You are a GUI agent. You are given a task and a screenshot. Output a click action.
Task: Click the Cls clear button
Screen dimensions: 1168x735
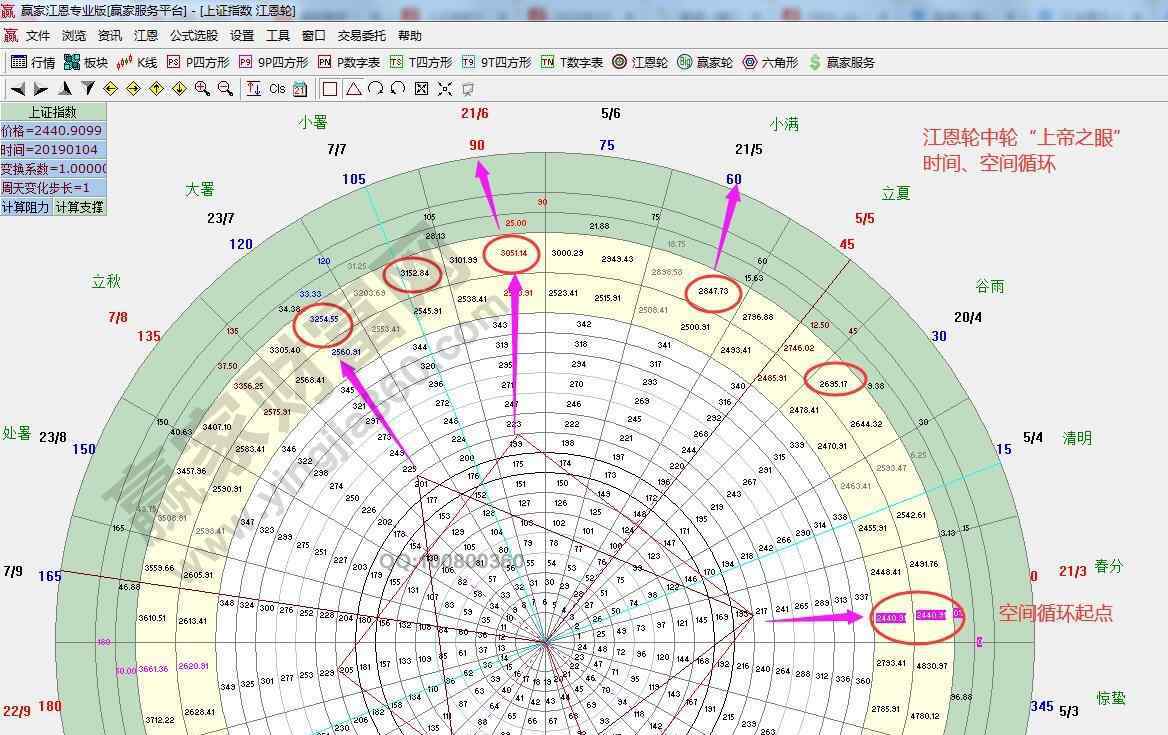pyautogui.click(x=277, y=89)
